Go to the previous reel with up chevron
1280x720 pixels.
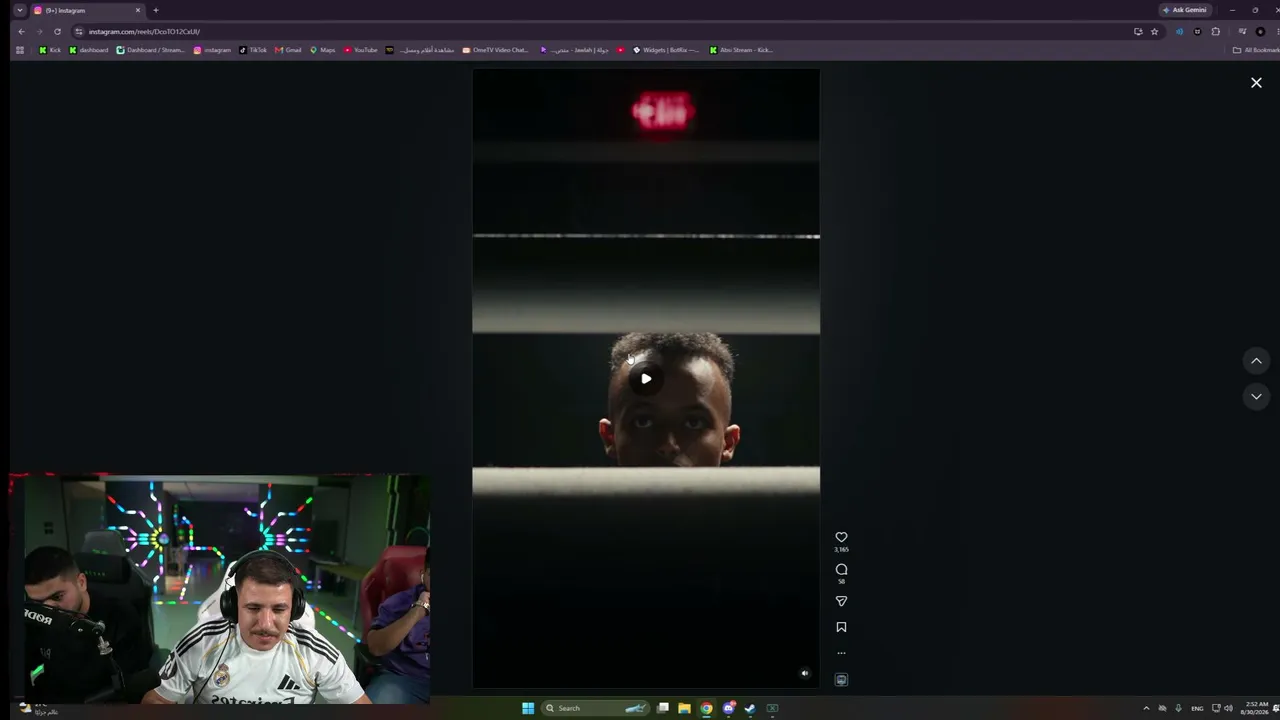[1256, 361]
